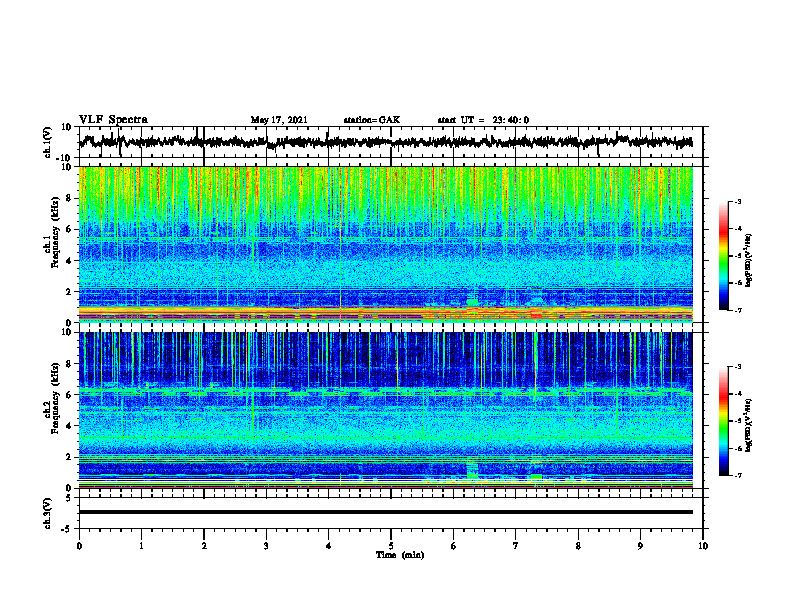The height and width of the screenshot is (612, 792).
Task: Click the "-3" label on ch.1 color bar
Action: [737, 201]
